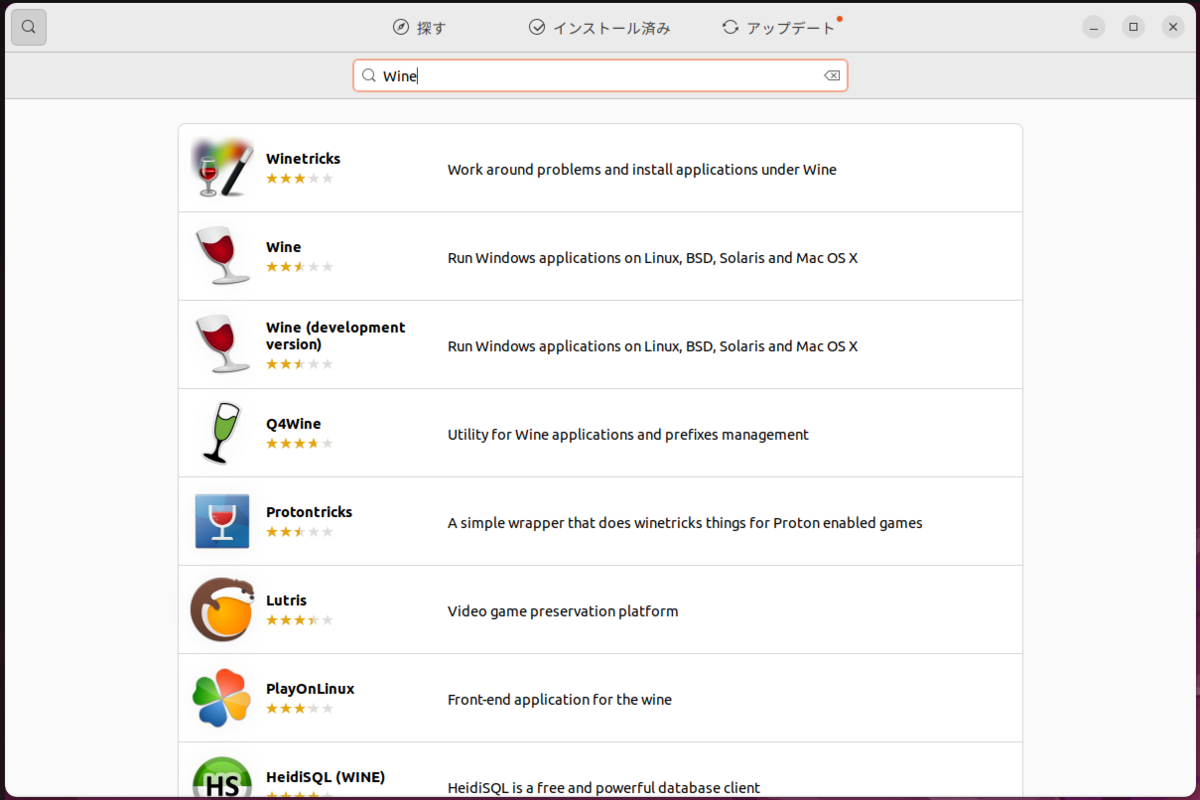Open the Lutris app icon
Viewport: 1200px width, 800px height.
pyautogui.click(x=222, y=609)
